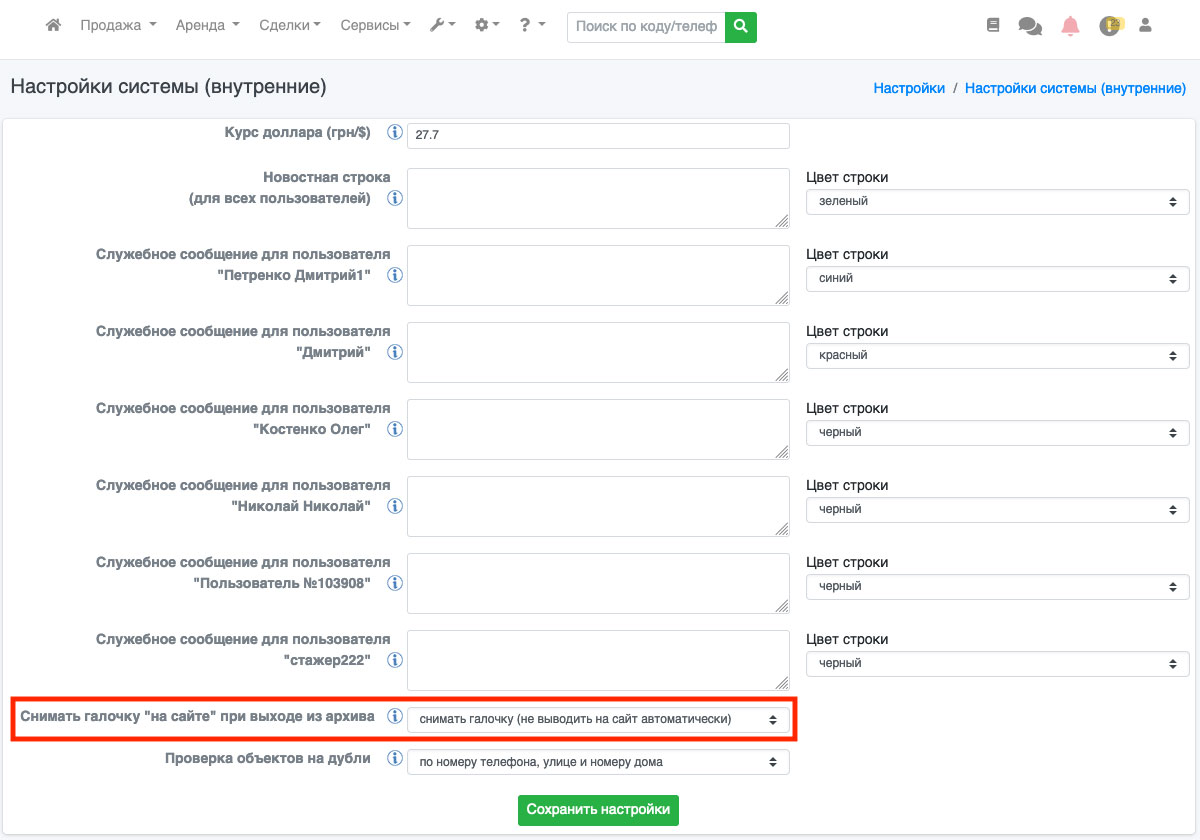Open the question mark help menu
Viewport: 1200px width, 840px height.
[x=532, y=26]
